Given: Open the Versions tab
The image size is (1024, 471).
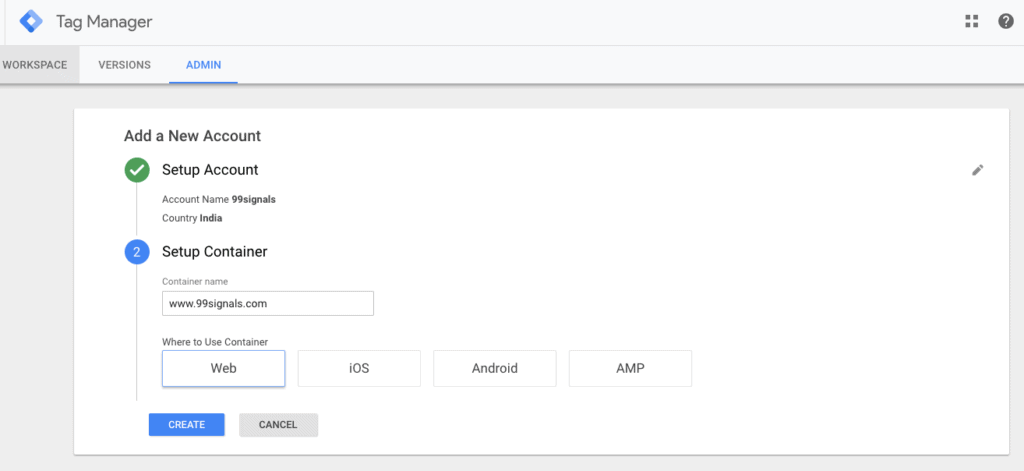Looking at the screenshot, I should 124,65.
